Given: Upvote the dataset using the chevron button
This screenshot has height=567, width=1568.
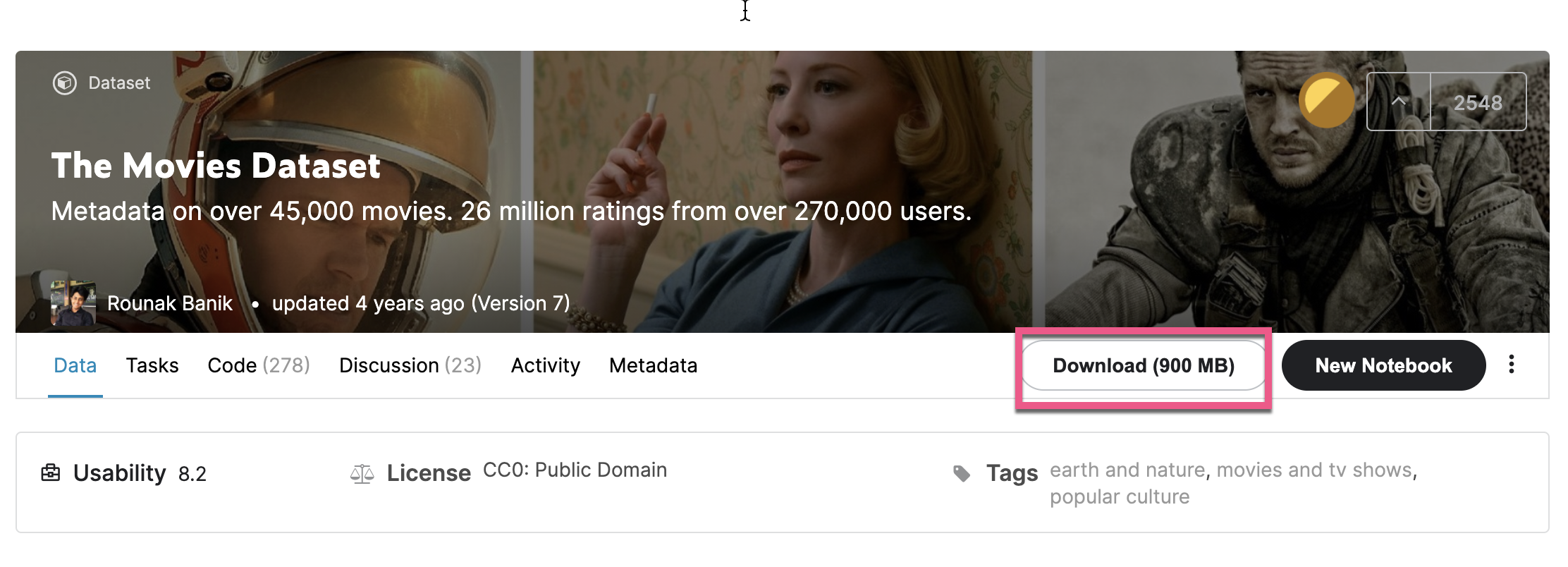Looking at the screenshot, I should (1398, 101).
